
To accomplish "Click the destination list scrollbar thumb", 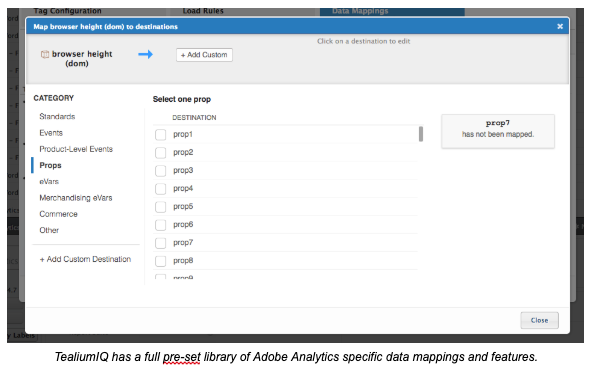I will click(x=421, y=134).
